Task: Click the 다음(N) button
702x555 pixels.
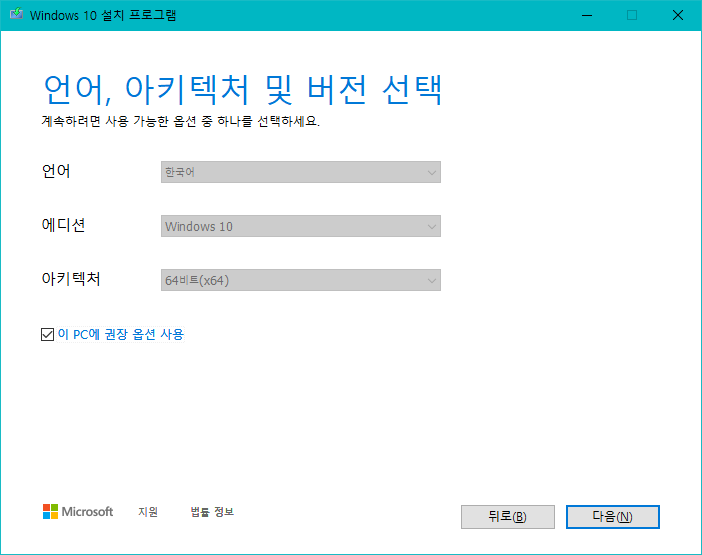Action: point(612,517)
